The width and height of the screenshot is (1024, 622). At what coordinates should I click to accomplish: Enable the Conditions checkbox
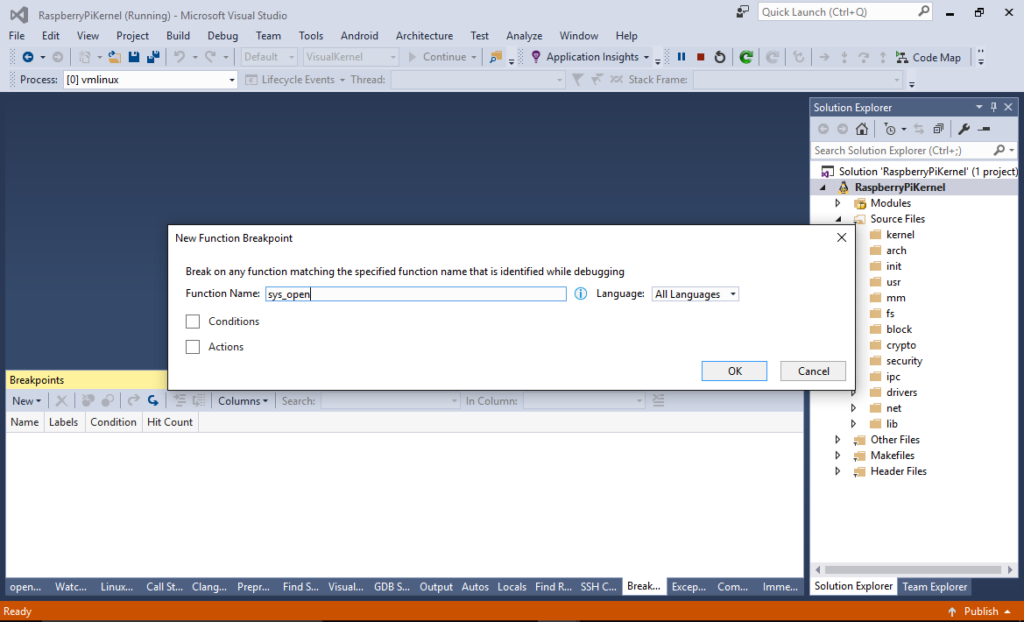193,321
